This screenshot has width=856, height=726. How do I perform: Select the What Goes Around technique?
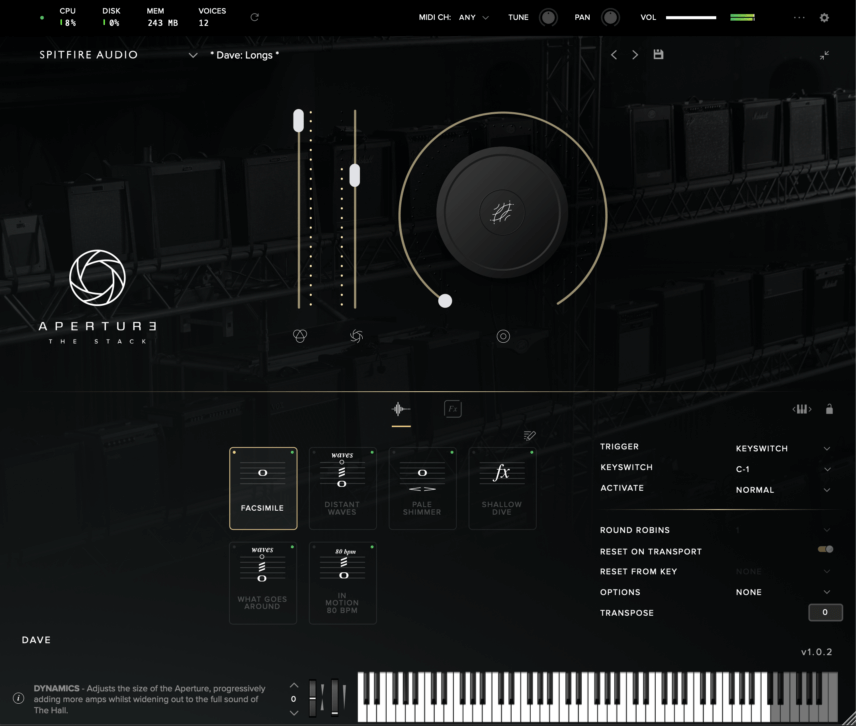pos(263,582)
